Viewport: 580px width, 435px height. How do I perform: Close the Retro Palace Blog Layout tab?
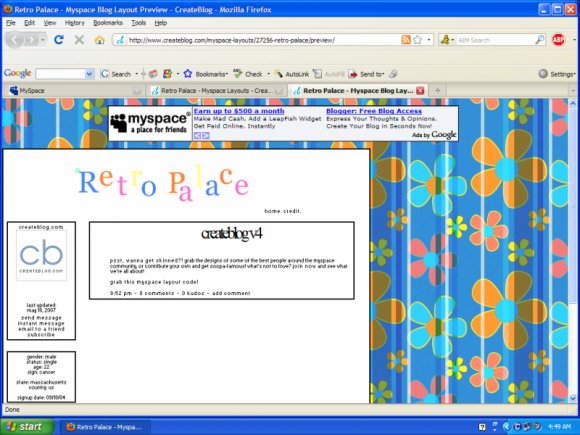pos(420,91)
